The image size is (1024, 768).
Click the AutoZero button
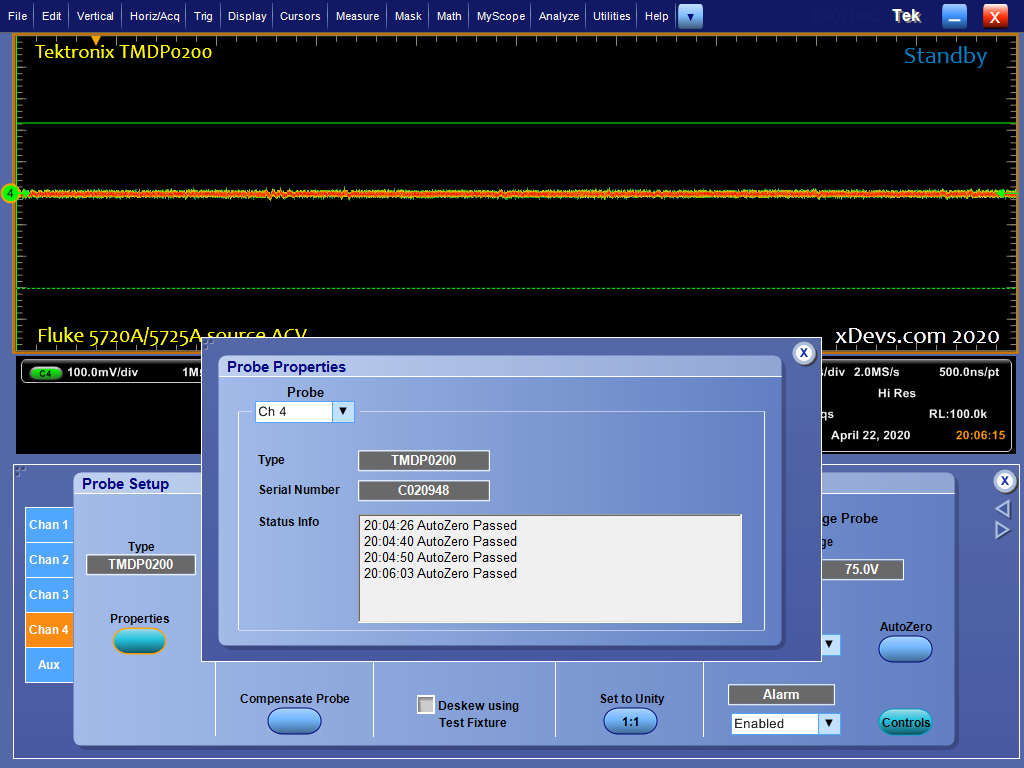click(x=905, y=649)
